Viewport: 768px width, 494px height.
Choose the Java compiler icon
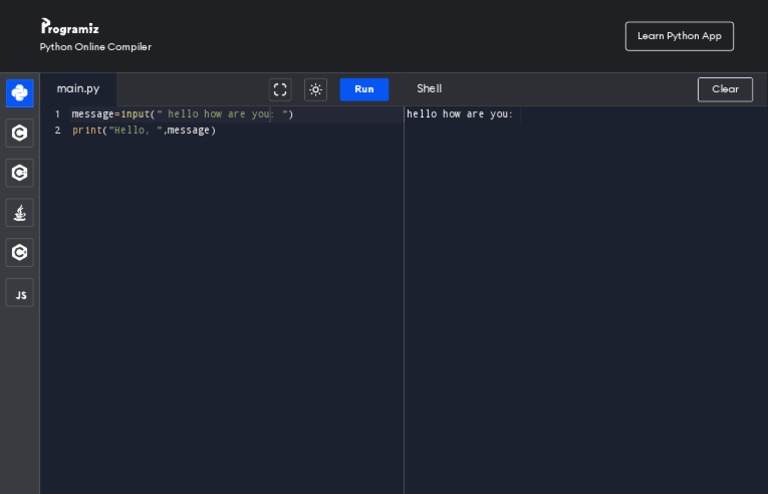[x=20, y=213]
